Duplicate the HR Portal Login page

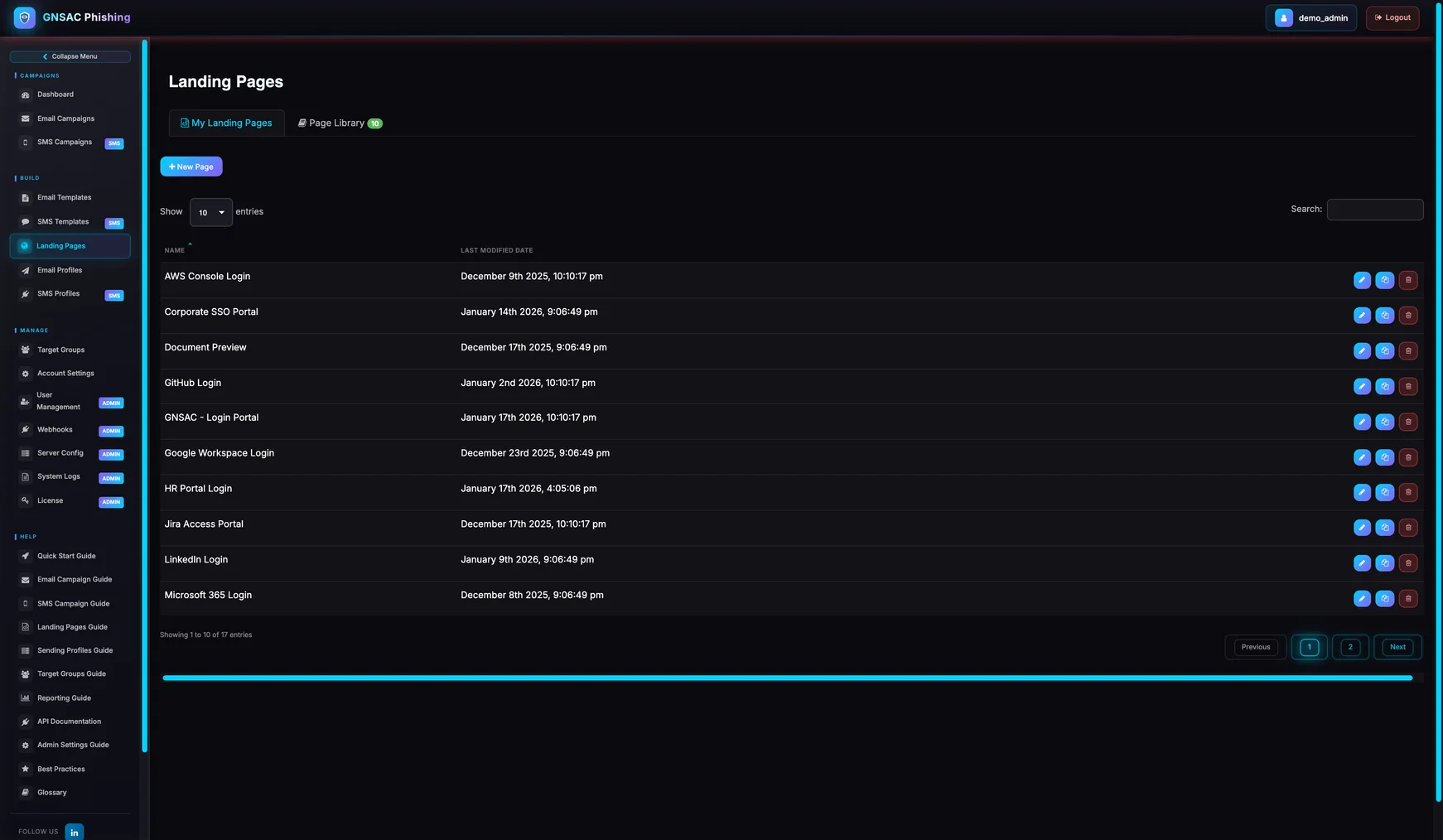[1385, 492]
